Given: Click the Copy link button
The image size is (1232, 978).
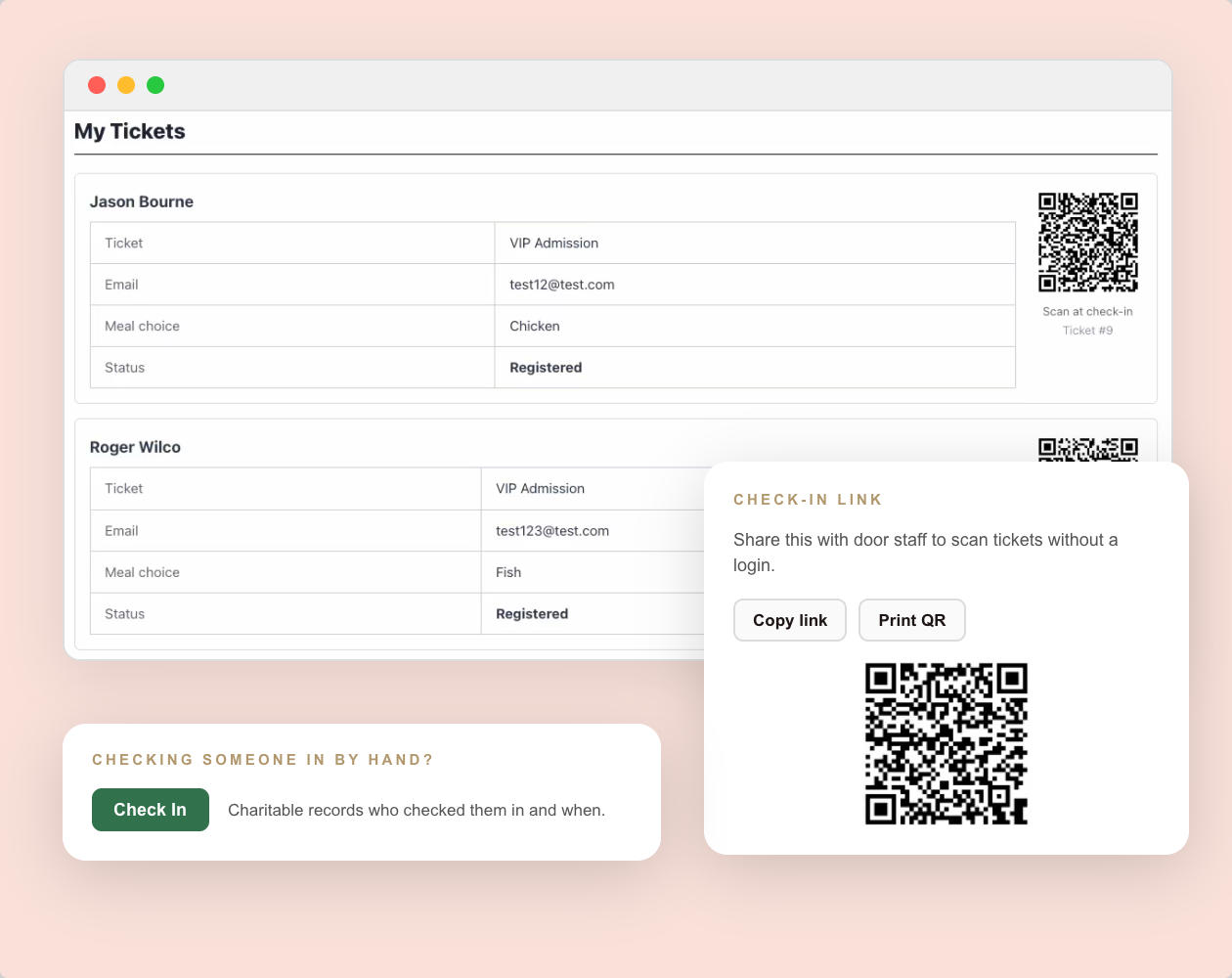Looking at the screenshot, I should (790, 620).
